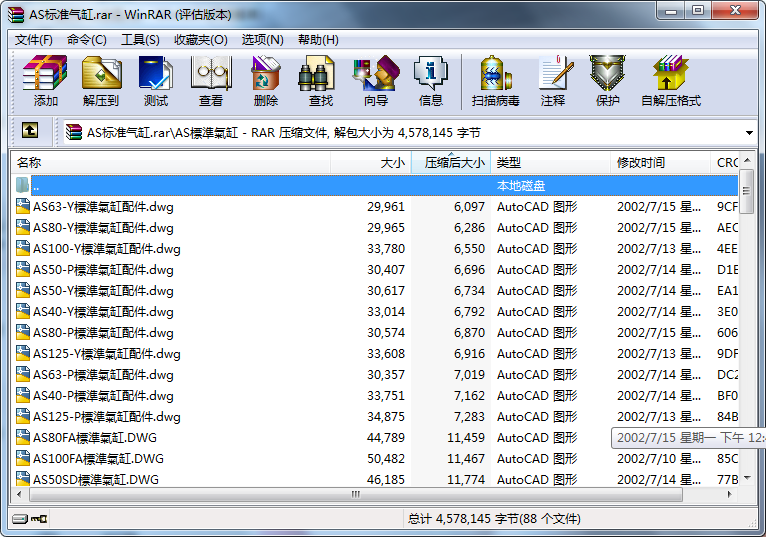Screen dimensions: 766x537
Task: Open the Tools (工具) menu
Action: pyautogui.click(x=140, y=40)
